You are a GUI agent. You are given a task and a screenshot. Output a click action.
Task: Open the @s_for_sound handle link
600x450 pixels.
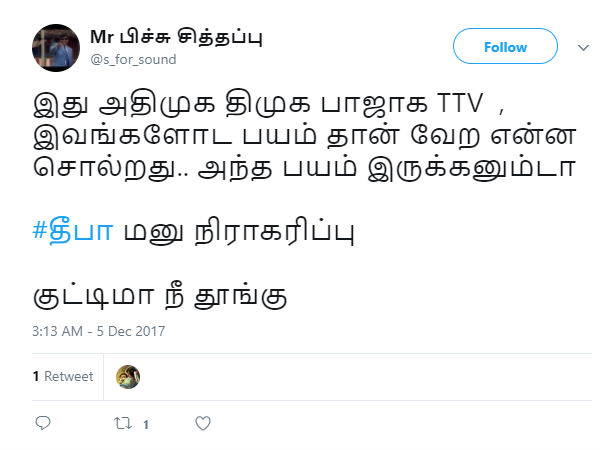click(x=133, y=60)
